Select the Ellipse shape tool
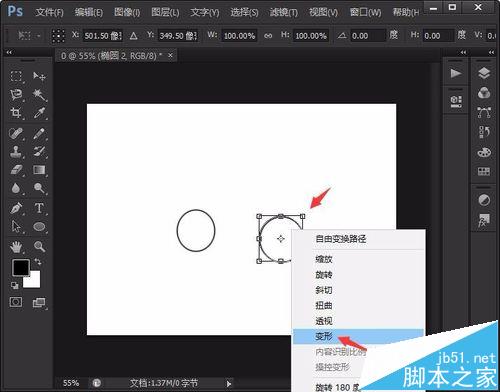This screenshot has width=500, height=392. [x=39, y=227]
